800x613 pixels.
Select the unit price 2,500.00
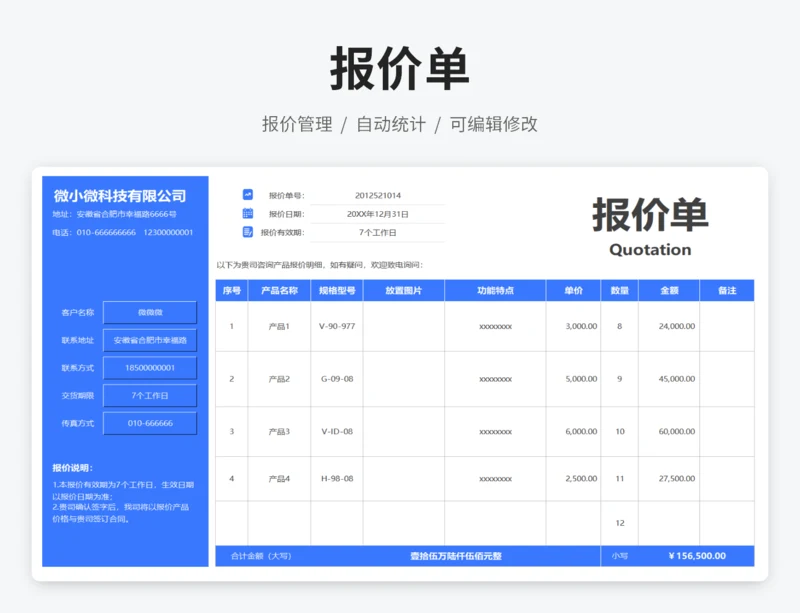tap(573, 478)
